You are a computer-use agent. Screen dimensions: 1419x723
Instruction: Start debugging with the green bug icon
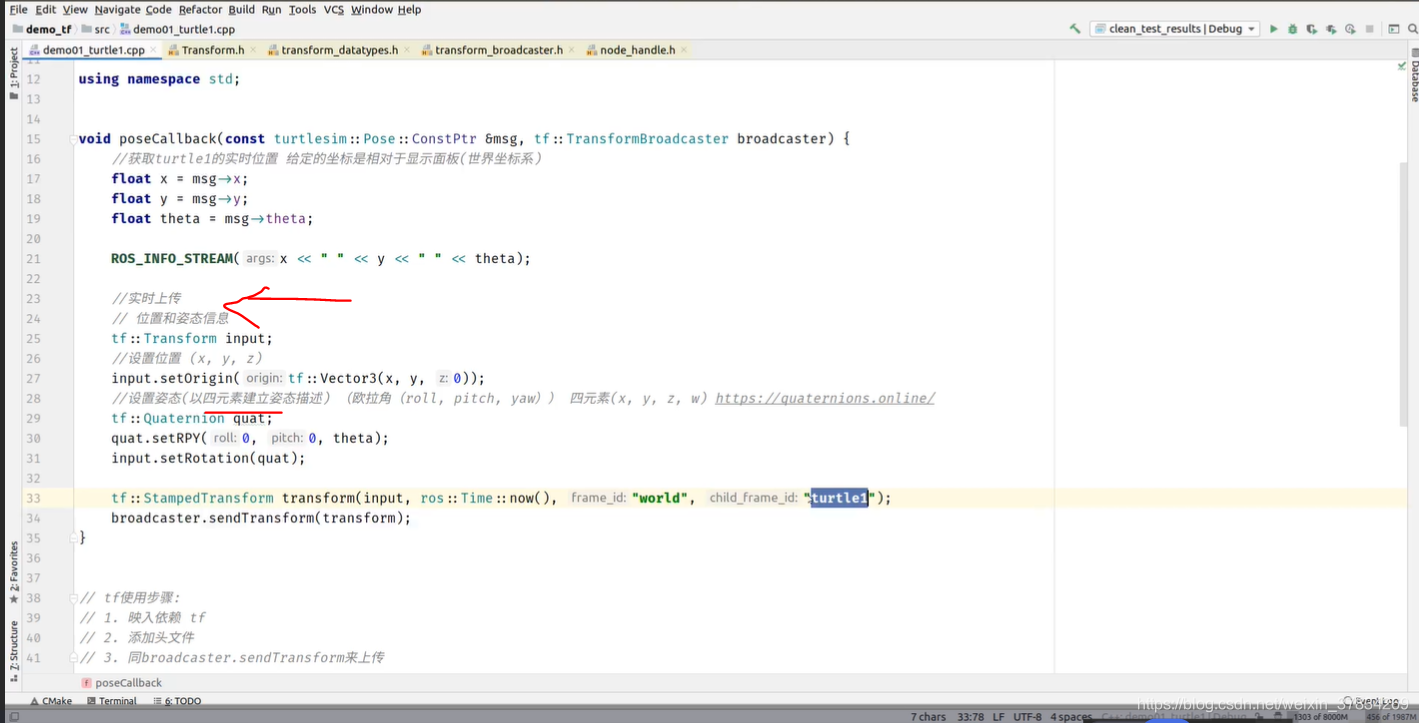[1293, 29]
